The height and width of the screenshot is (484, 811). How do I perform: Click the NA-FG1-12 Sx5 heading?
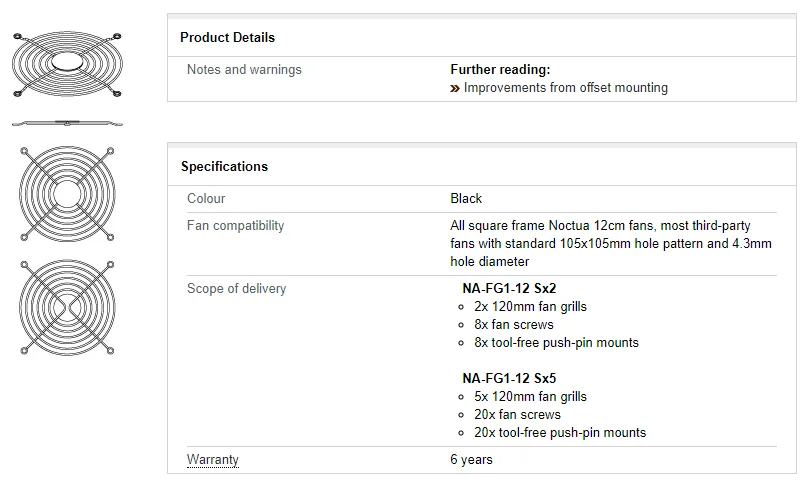[x=509, y=379]
